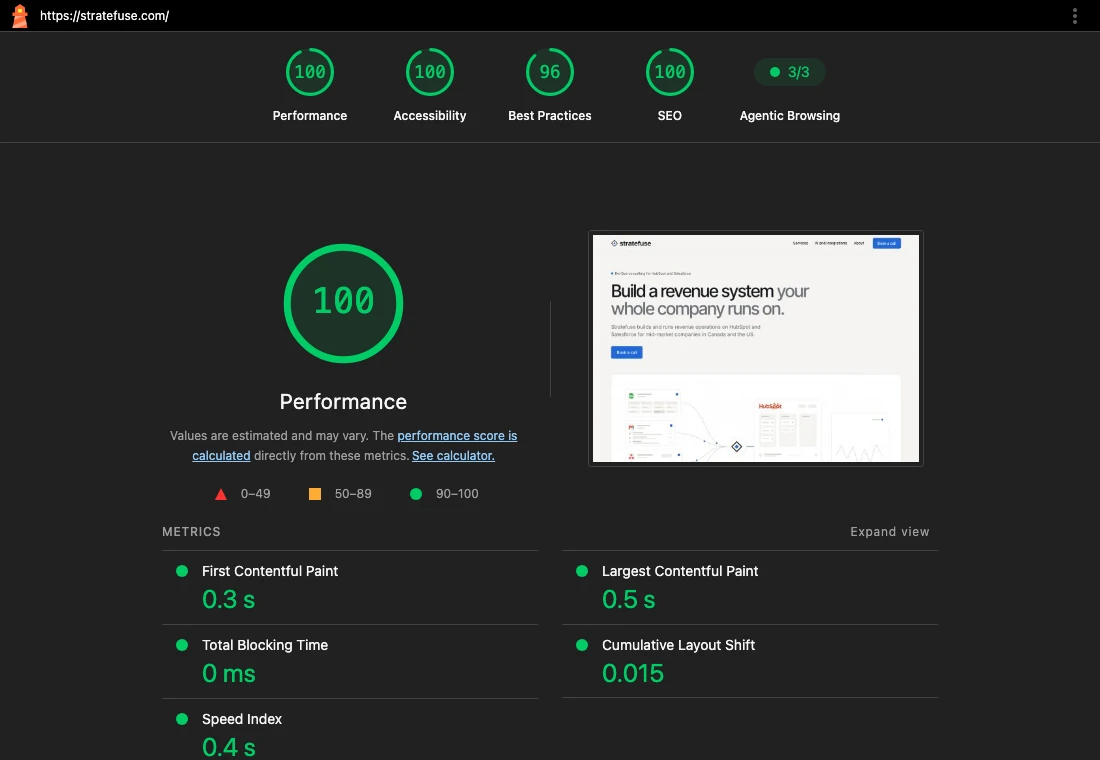Open the Agentic Browsing 3/3 badge
This screenshot has height=760, width=1100.
(789, 72)
